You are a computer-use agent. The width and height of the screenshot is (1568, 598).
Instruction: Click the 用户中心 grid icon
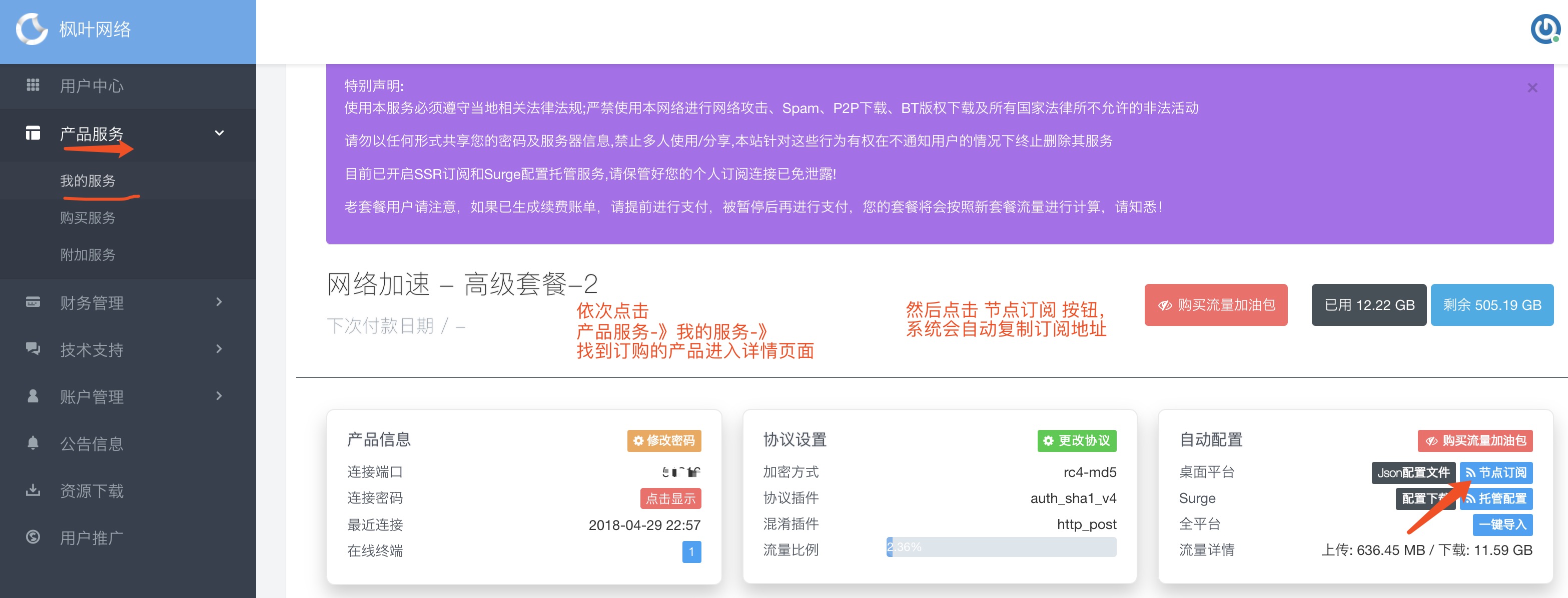(33, 85)
